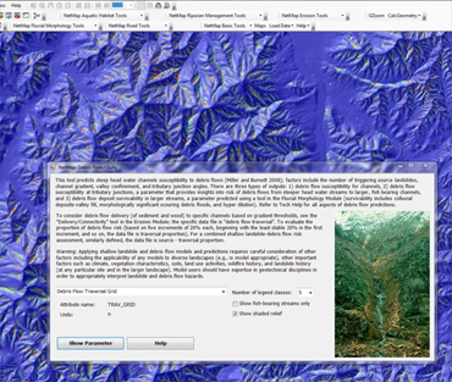This screenshot has height=382, width=452.
Task: Open the NetMap Erosion Tools dropdown
Action: click(342, 15)
